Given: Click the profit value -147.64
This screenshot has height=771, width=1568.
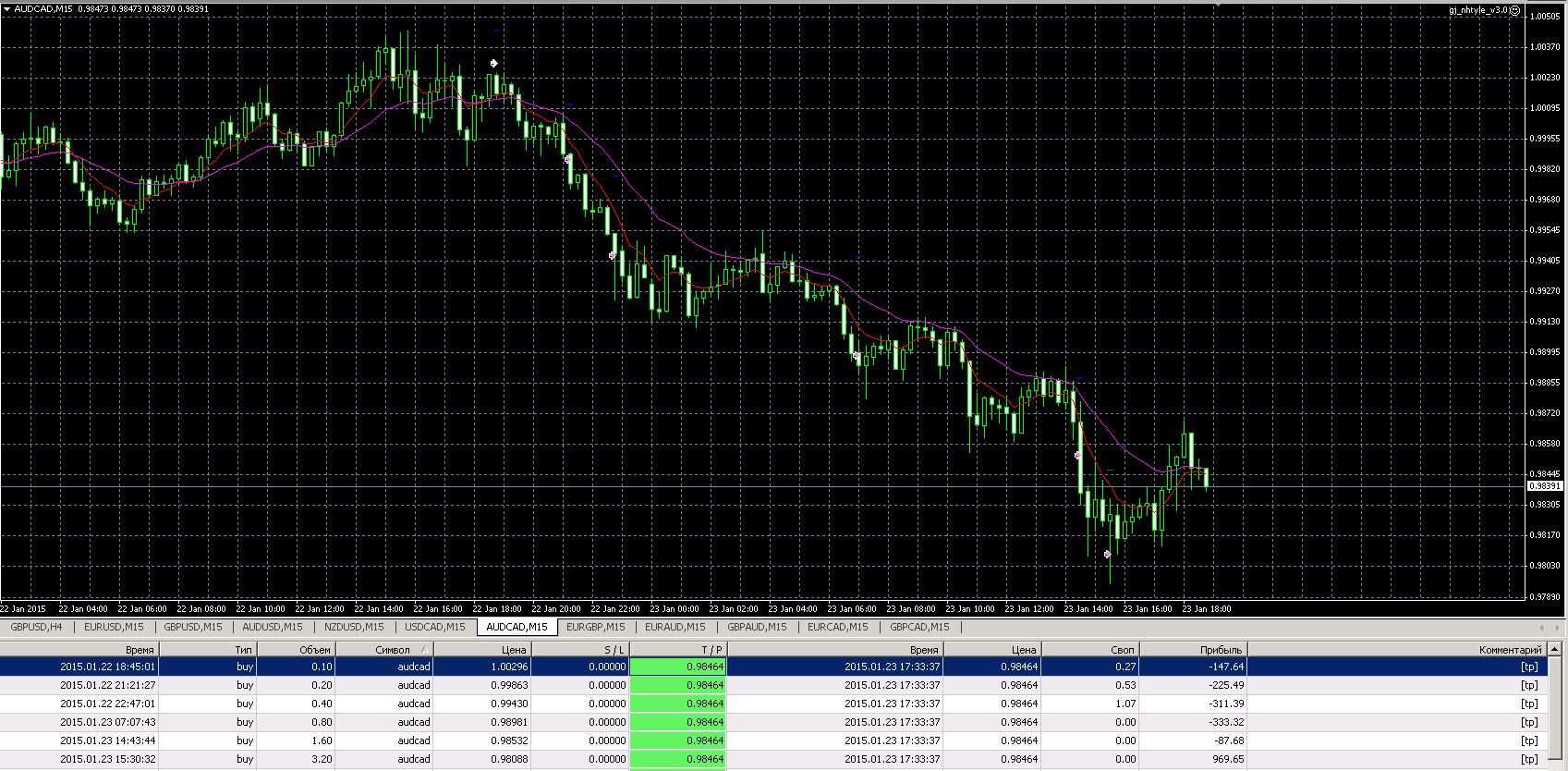Looking at the screenshot, I should [x=1227, y=667].
